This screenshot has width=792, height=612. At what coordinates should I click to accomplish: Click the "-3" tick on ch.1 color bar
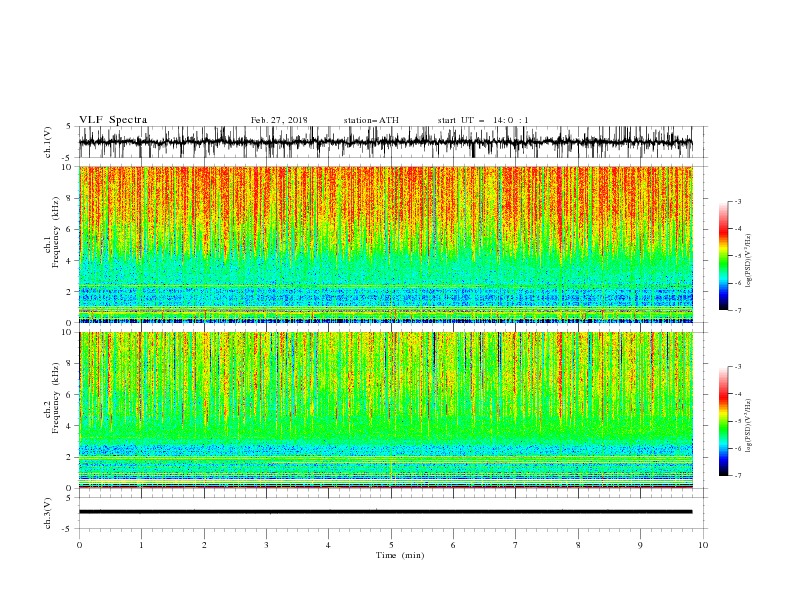pos(737,201)
